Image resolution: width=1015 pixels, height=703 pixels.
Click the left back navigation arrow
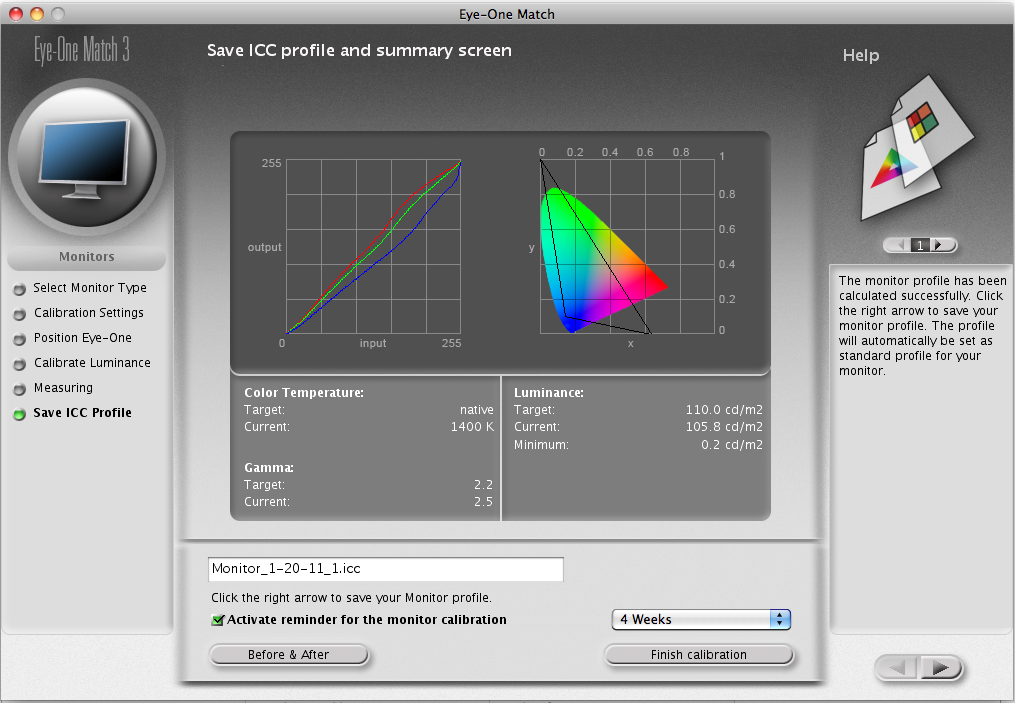pyautogui.click(x=898, y=667)
